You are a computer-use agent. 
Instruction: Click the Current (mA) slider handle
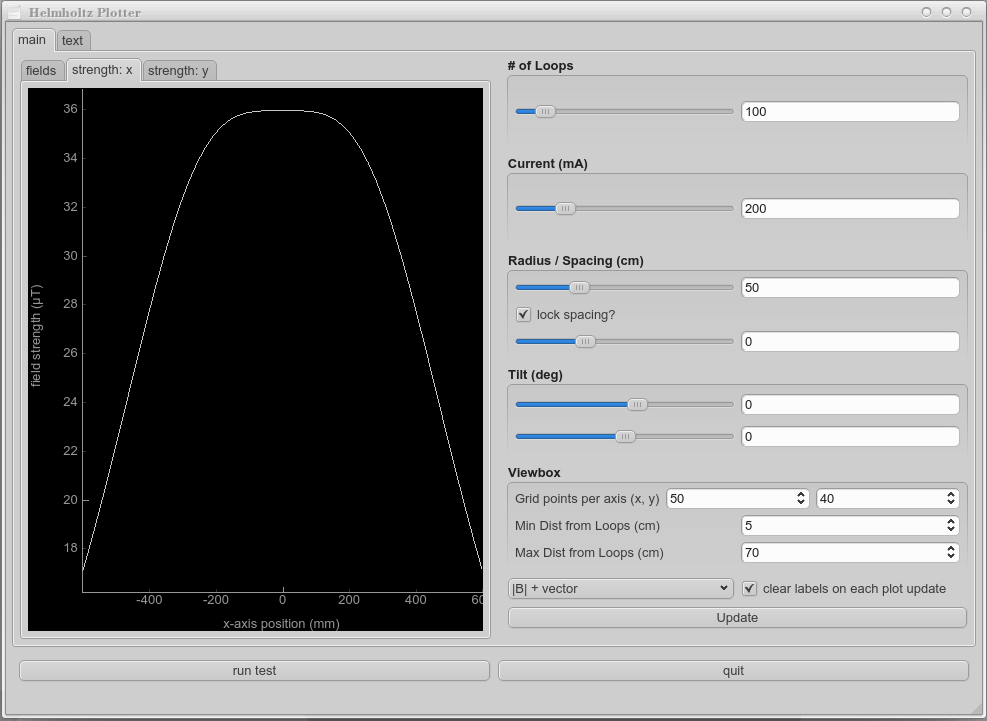[x=565, y=209]
